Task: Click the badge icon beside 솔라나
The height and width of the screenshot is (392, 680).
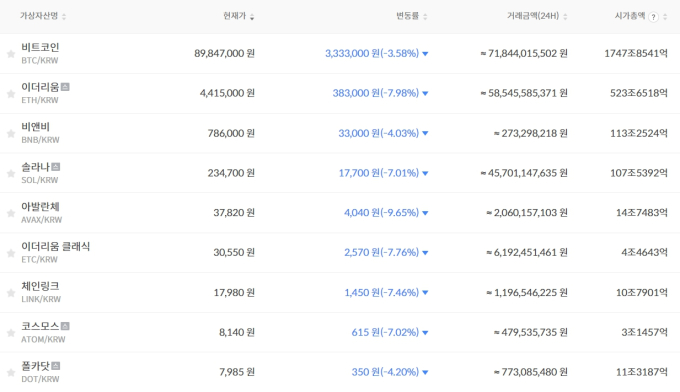Action: (x=56, y=167)
